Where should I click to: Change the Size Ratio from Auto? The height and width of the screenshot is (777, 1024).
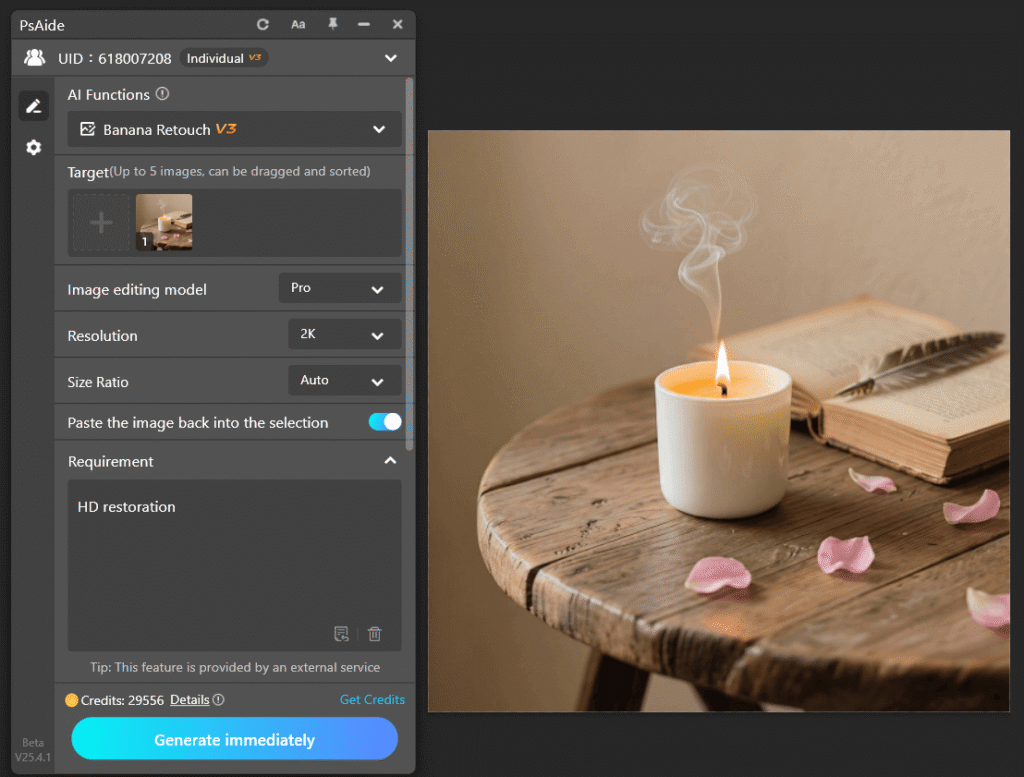pos(344,380)
